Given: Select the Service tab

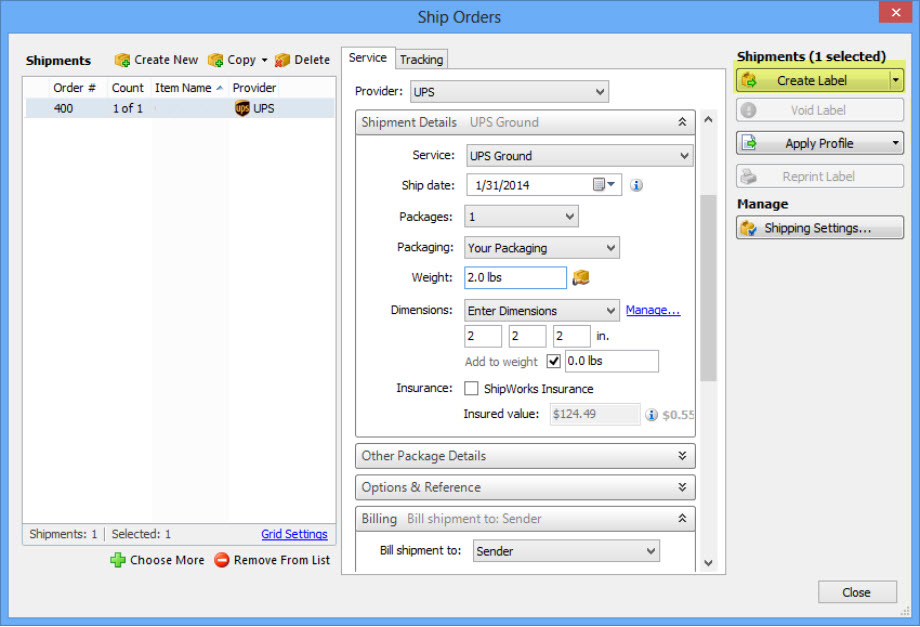Looking at the screenshot, I should click(x=368, y=57).
